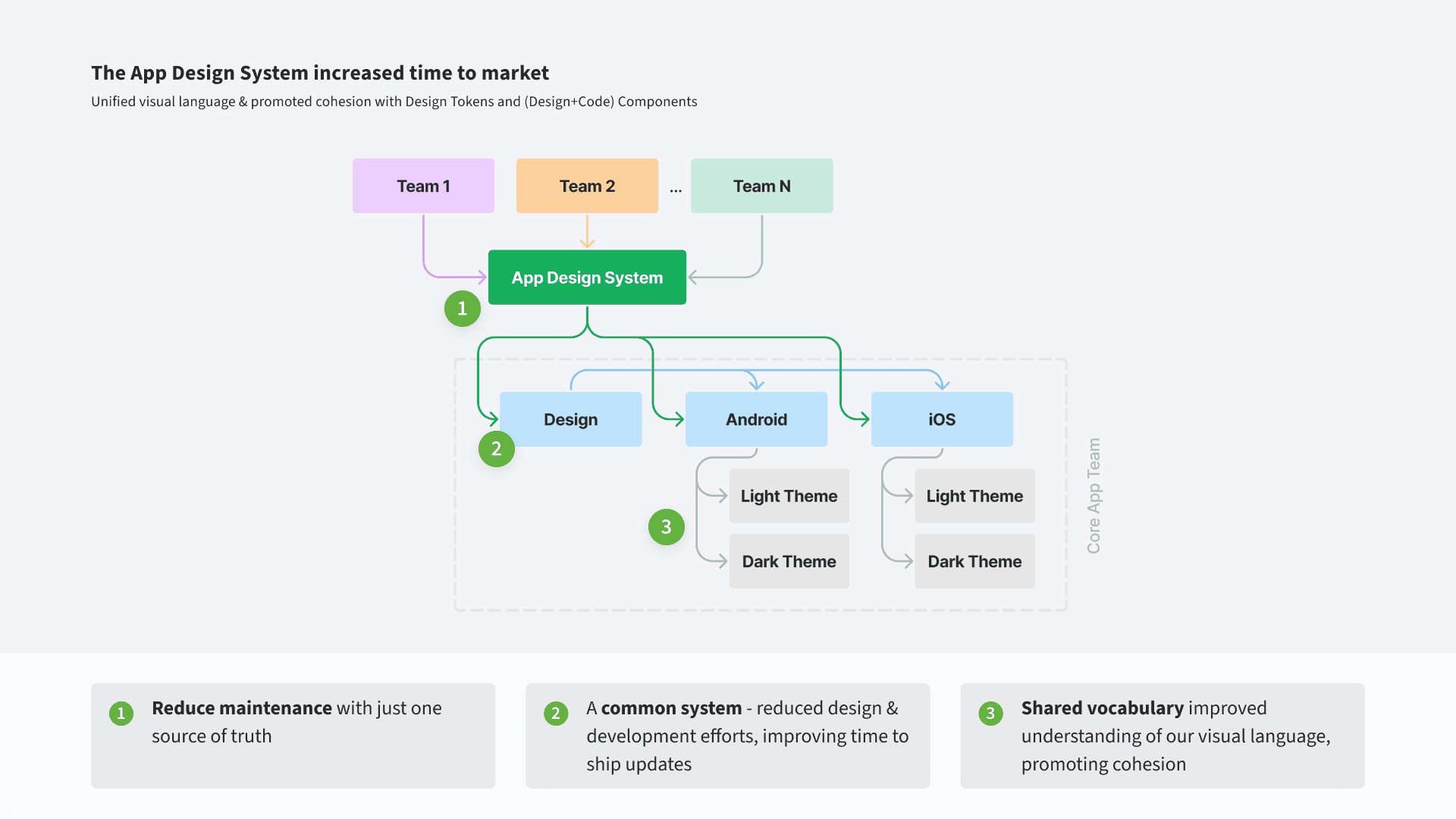1456x819 pixels.
Task: Click the number 3 badge in Shared vocabulary card
Action: click(x=990, y=713)
